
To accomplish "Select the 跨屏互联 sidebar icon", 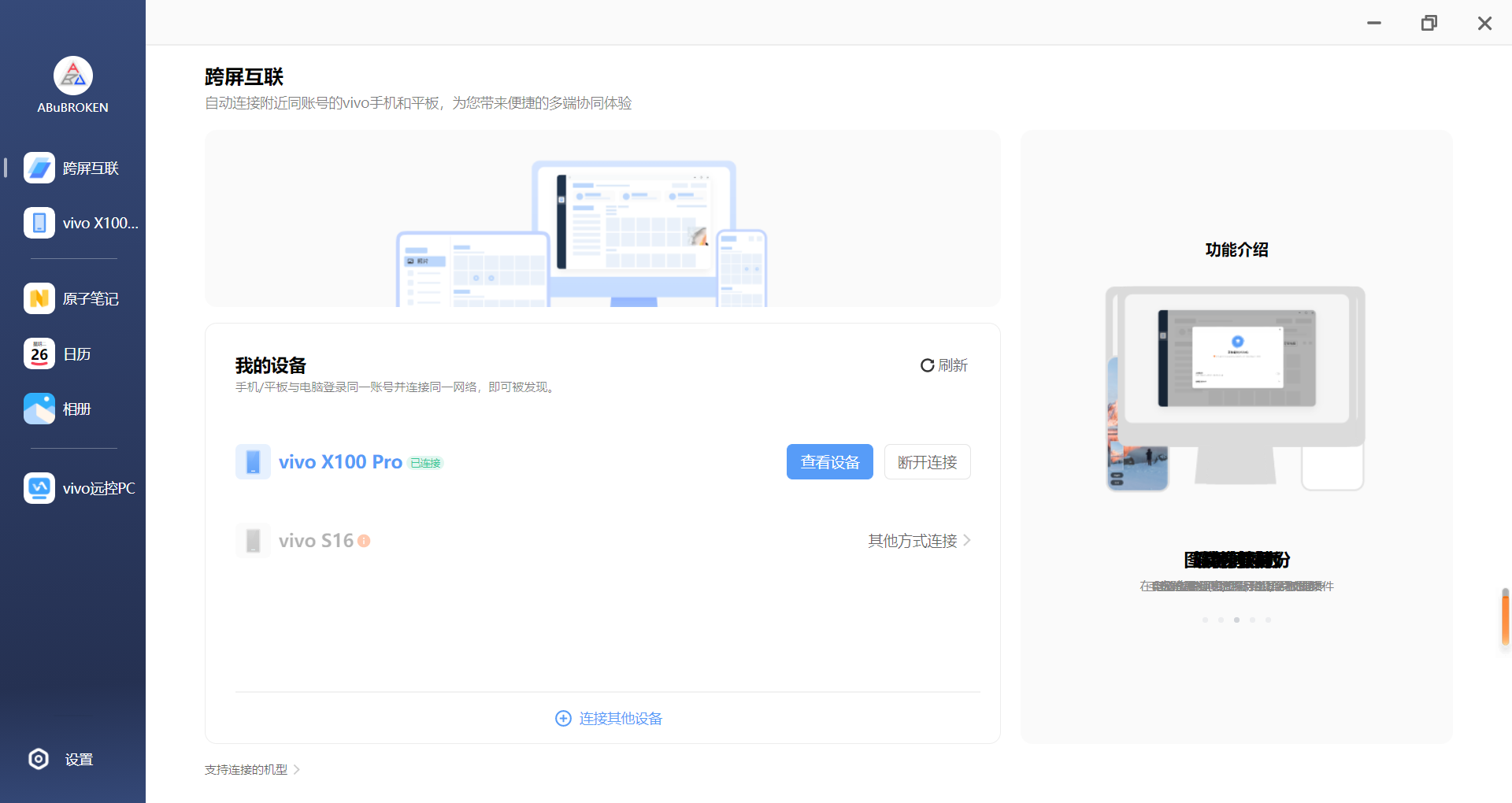I will [39, 168].
